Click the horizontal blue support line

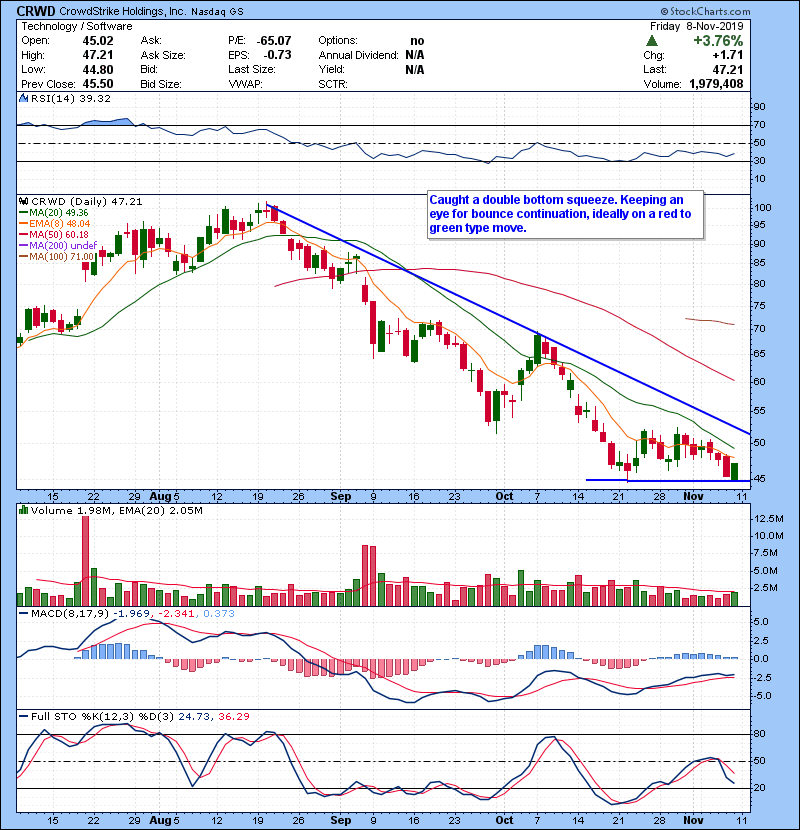pyautogui.click(x=660, y=481)
